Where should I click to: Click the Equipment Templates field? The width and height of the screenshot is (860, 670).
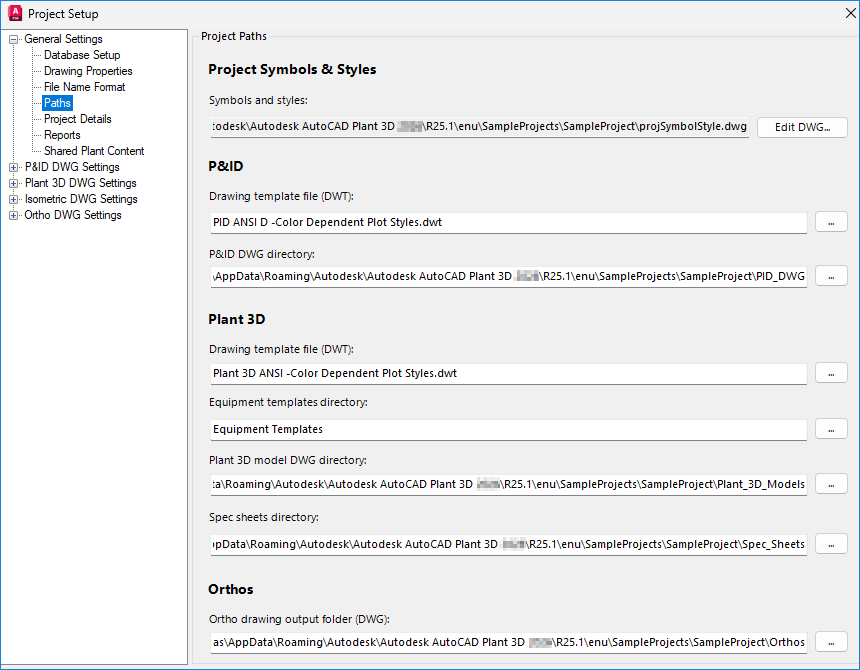click(x=508, y=429)
